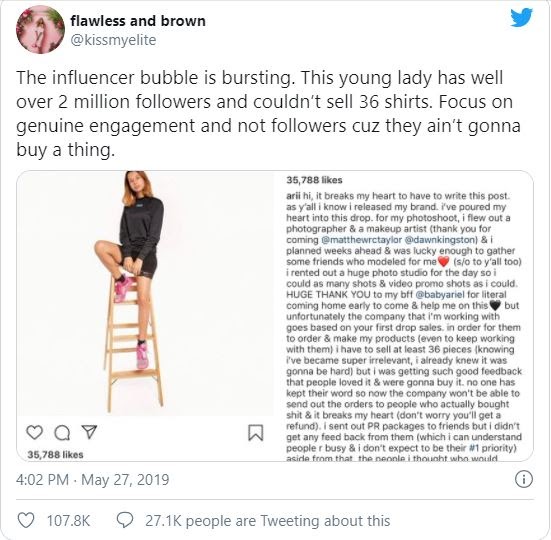This screenshot has width=551, height=540.
Task: View 27.1K people are Tweeting about this
Action: coord(268,521)
